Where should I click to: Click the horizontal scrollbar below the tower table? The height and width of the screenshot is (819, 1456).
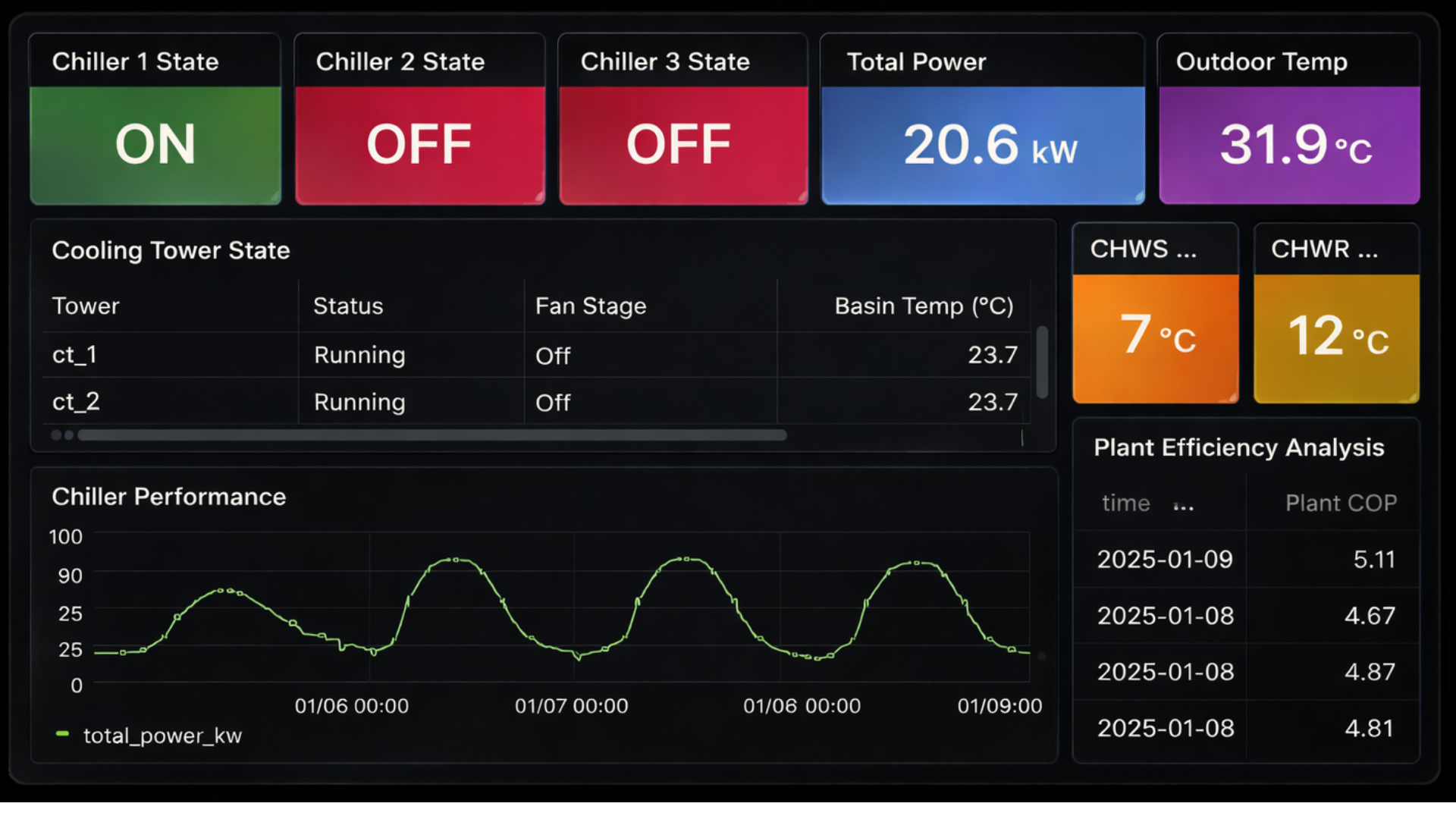coord(432,435)
